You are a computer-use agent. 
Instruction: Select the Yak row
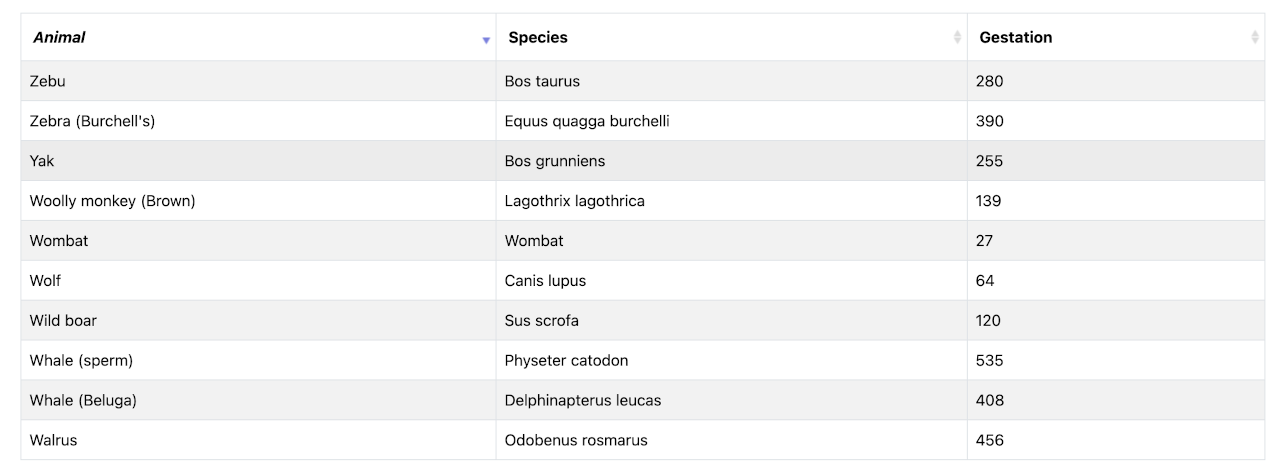[x=42, y=161]
